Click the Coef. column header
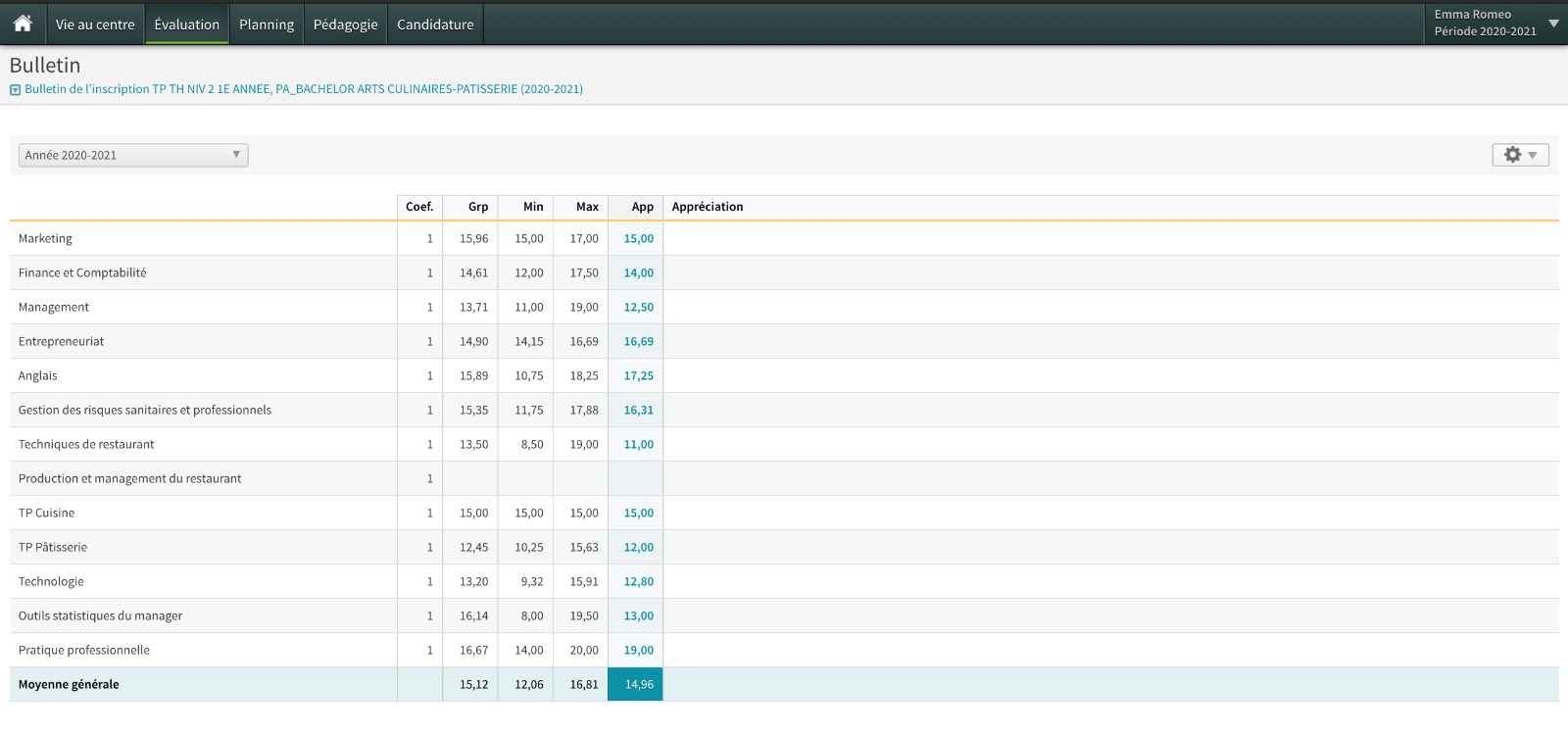Viewport: 1568px width, 735px height. [419, 207]
